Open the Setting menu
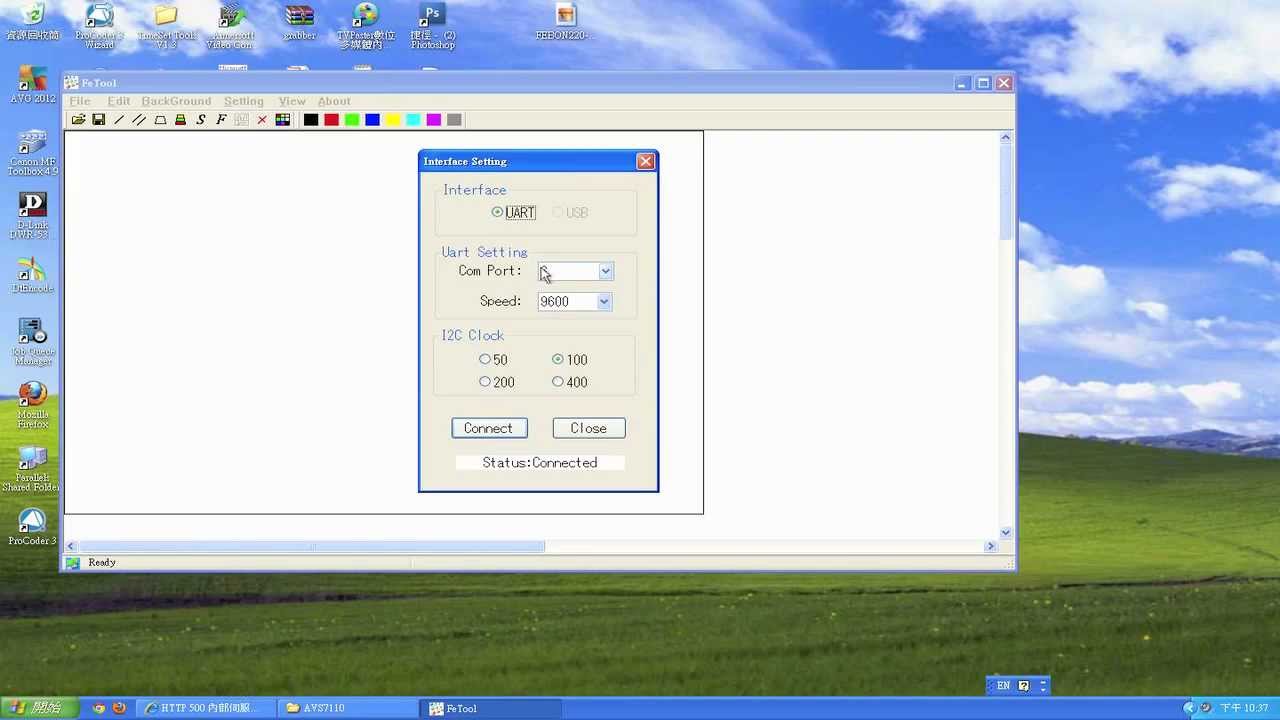Image resolution: width=1280 pixels, height=720 pixels. (244, 101)
